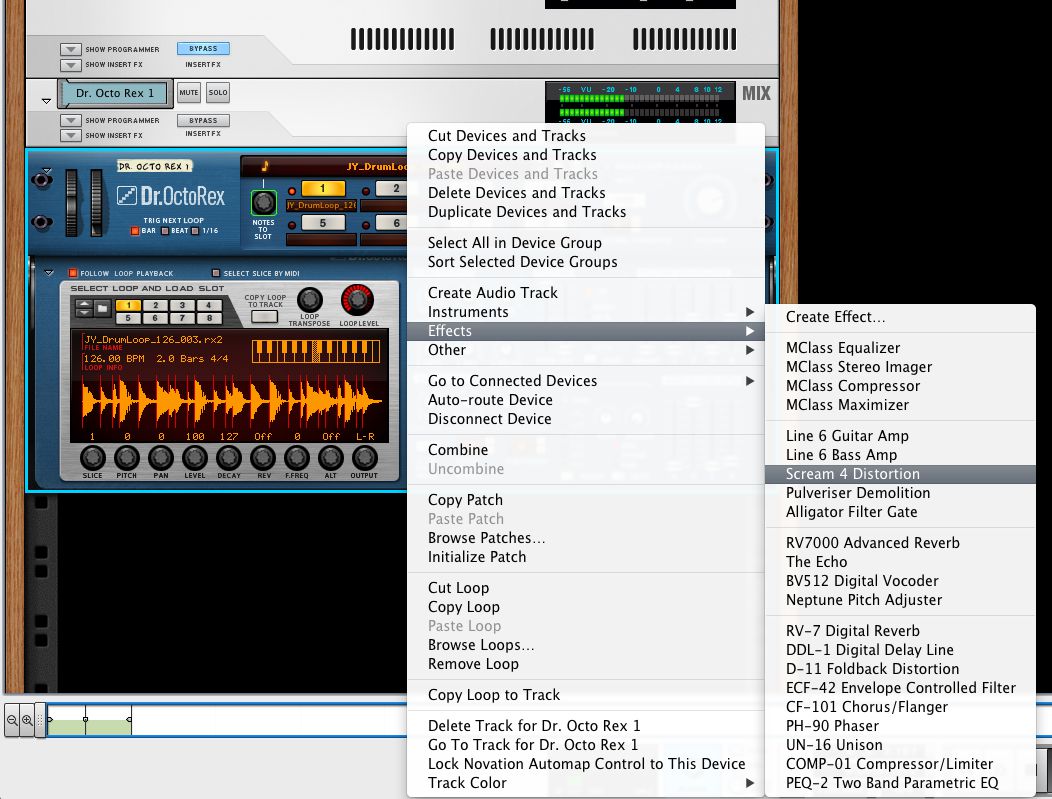Click the file name JY_DrumLoop_126_003.rx2
Viewport: 1052px width, 799px height.
point(153,339)
